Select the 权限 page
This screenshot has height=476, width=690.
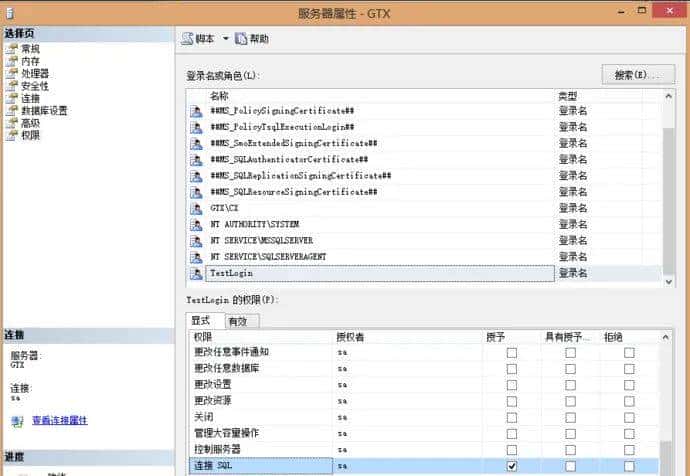click(30, 135)
